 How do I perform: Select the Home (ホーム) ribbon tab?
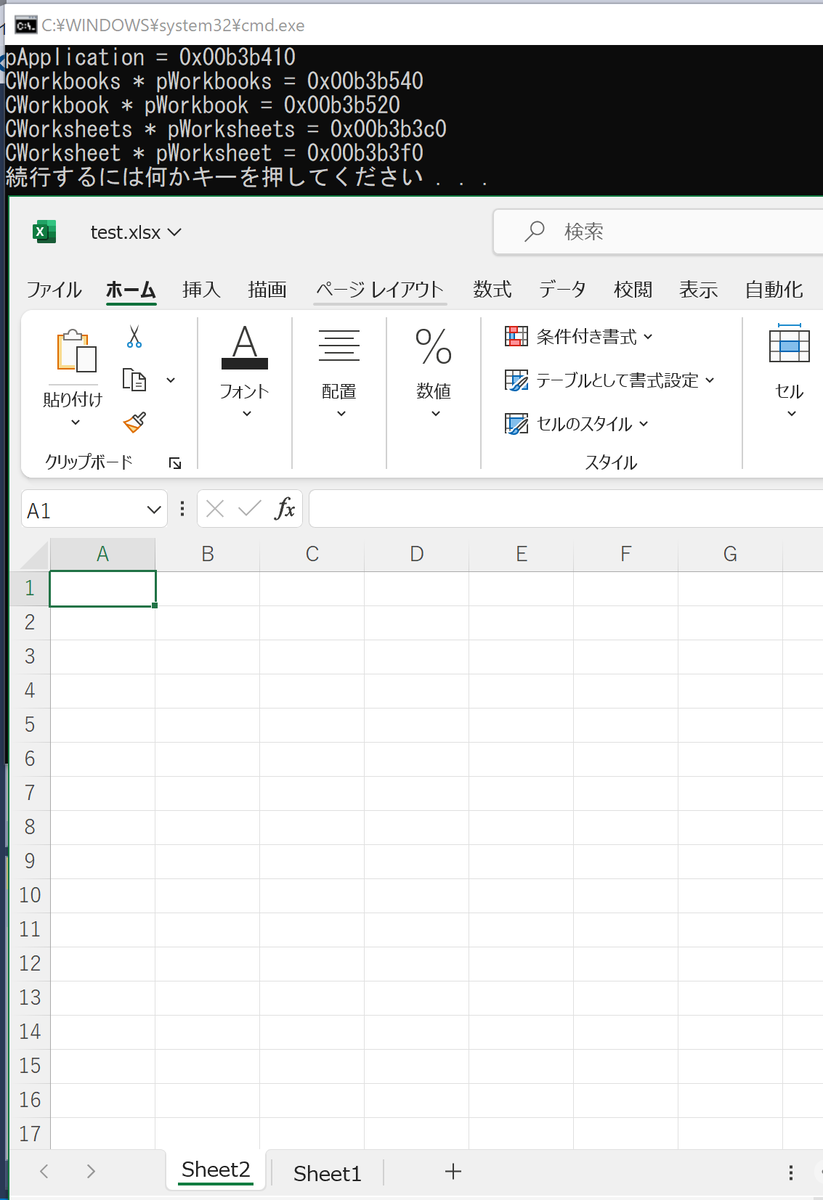[131, 290]
